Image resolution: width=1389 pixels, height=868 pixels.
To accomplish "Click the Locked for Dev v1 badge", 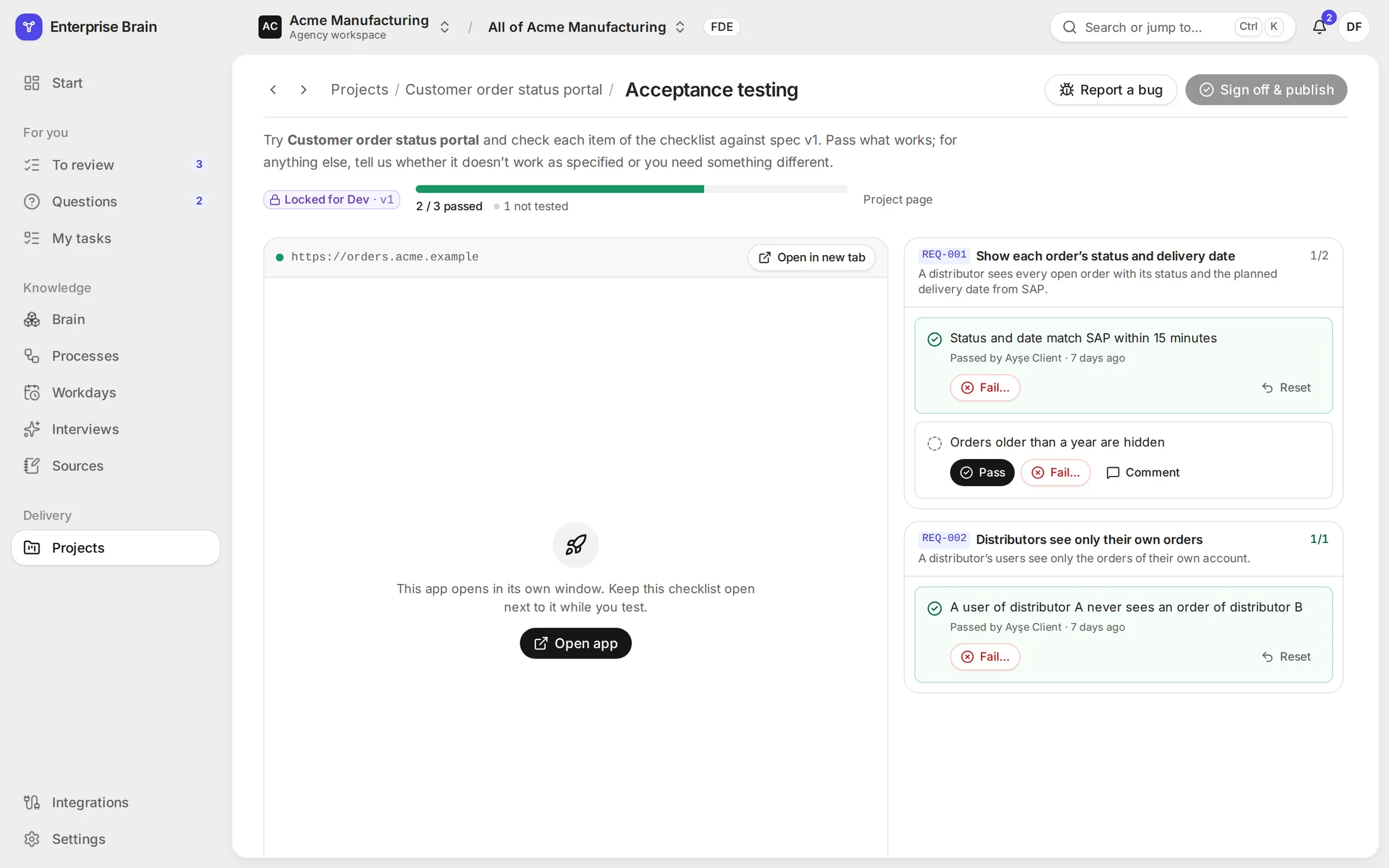I will pyautogui.click(x=331, y=199).
